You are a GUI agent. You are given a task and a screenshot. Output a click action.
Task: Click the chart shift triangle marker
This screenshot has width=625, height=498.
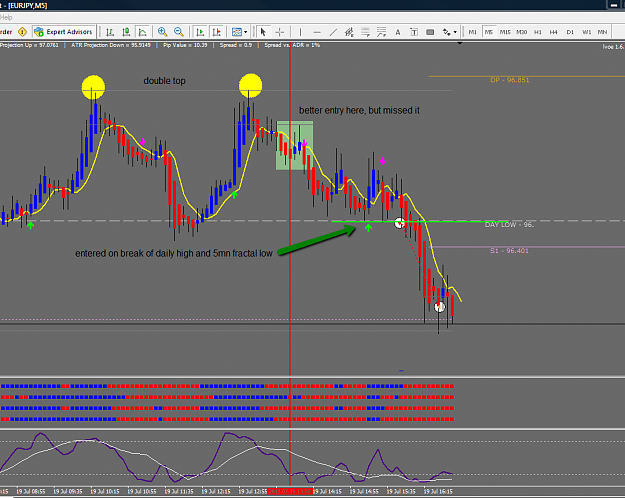[x=459, y=43]
